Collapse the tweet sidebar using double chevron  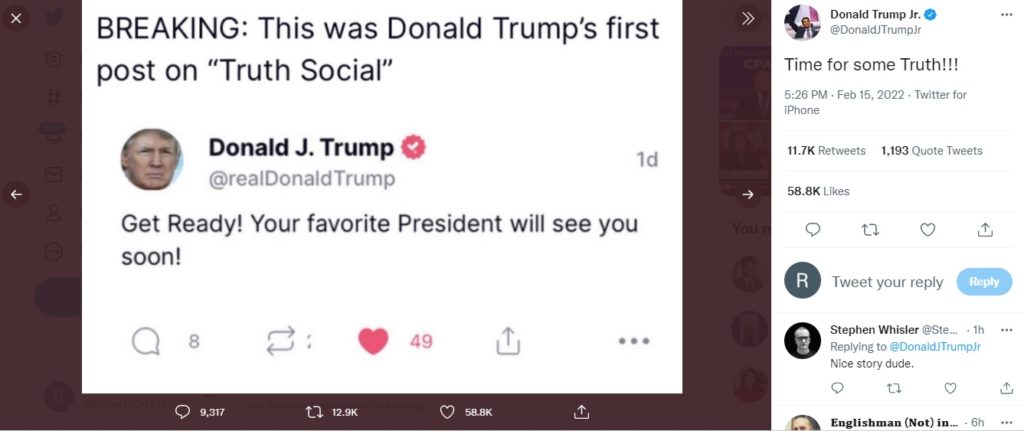(747, 18)
